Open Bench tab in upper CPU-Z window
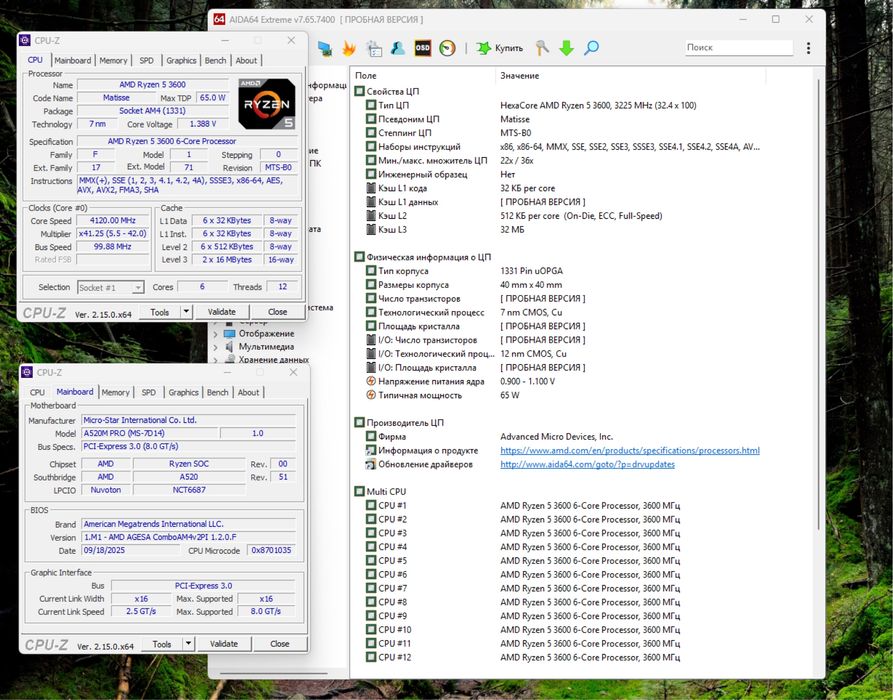The height and width of the screenshot is (700, 893). [215, 60]
